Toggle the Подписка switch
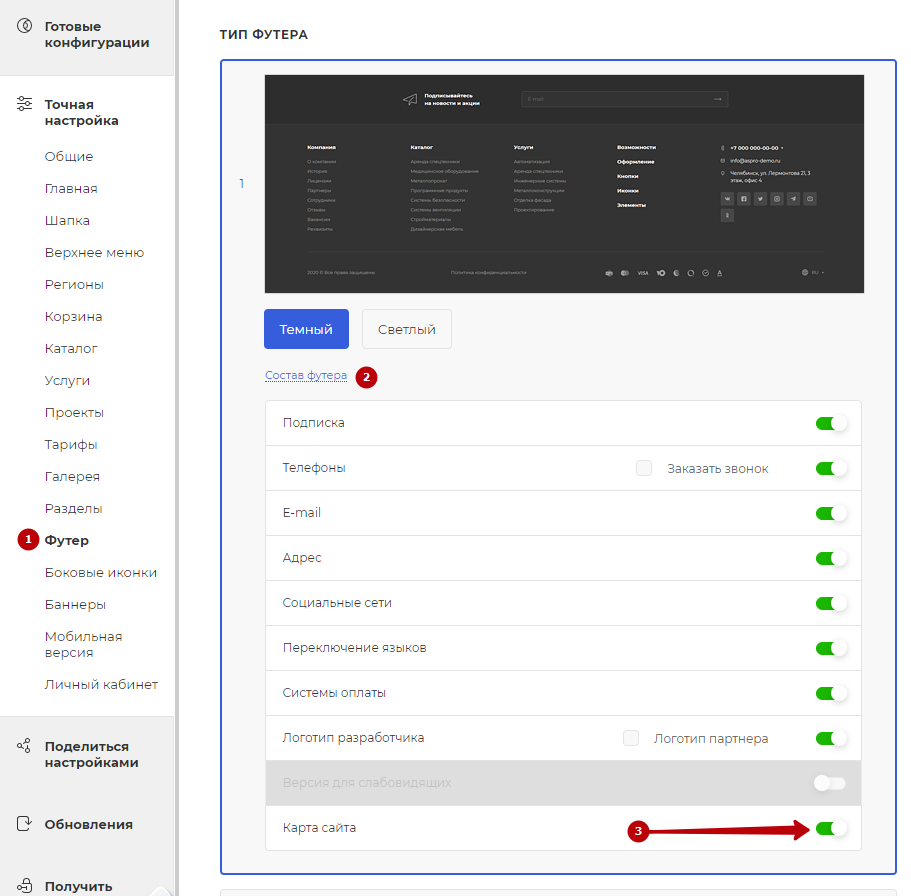The height and width of the screenshot is (896, 911). point(831,423)
